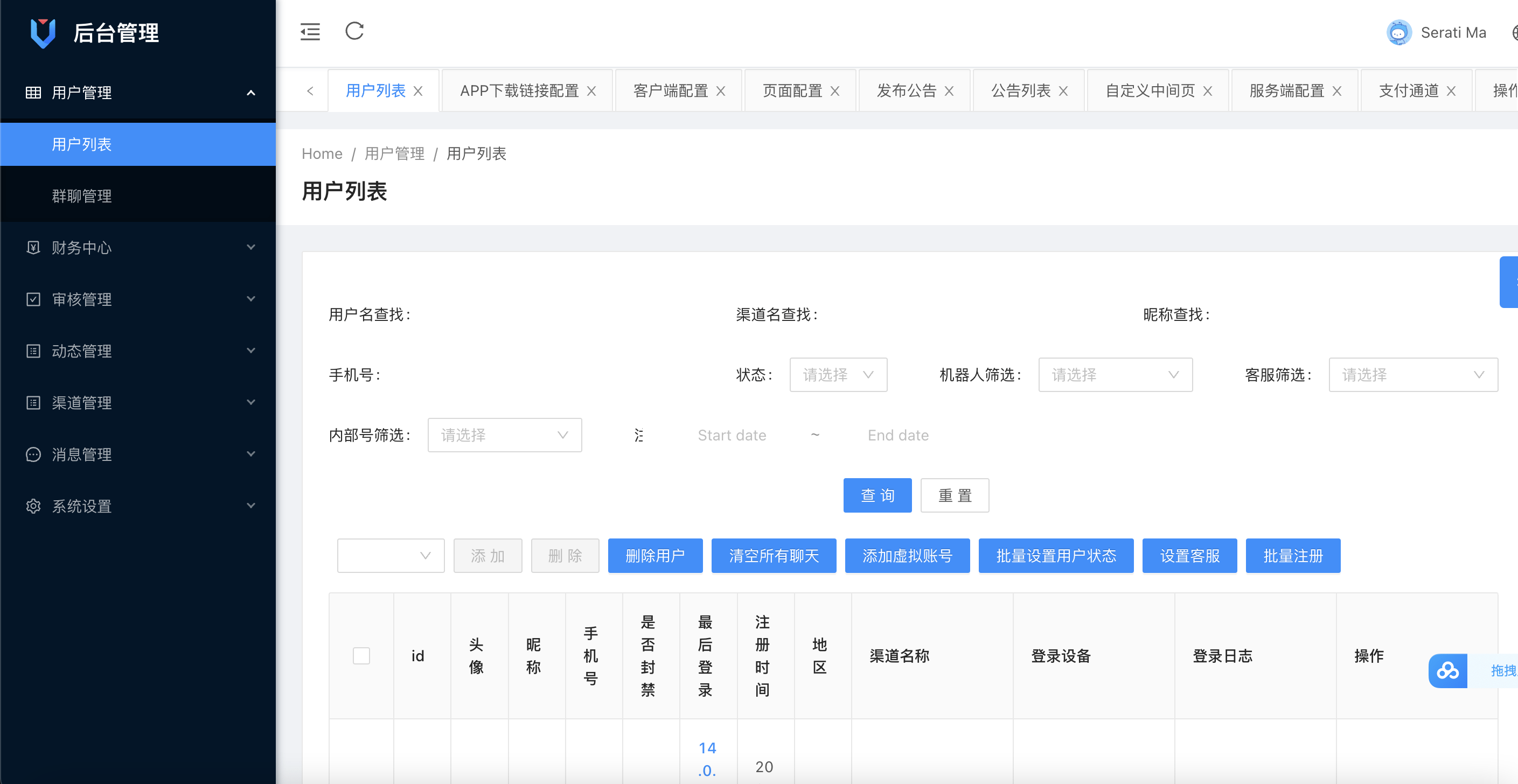Close the APP下载链接配置 tab

[x=591, y=92]
